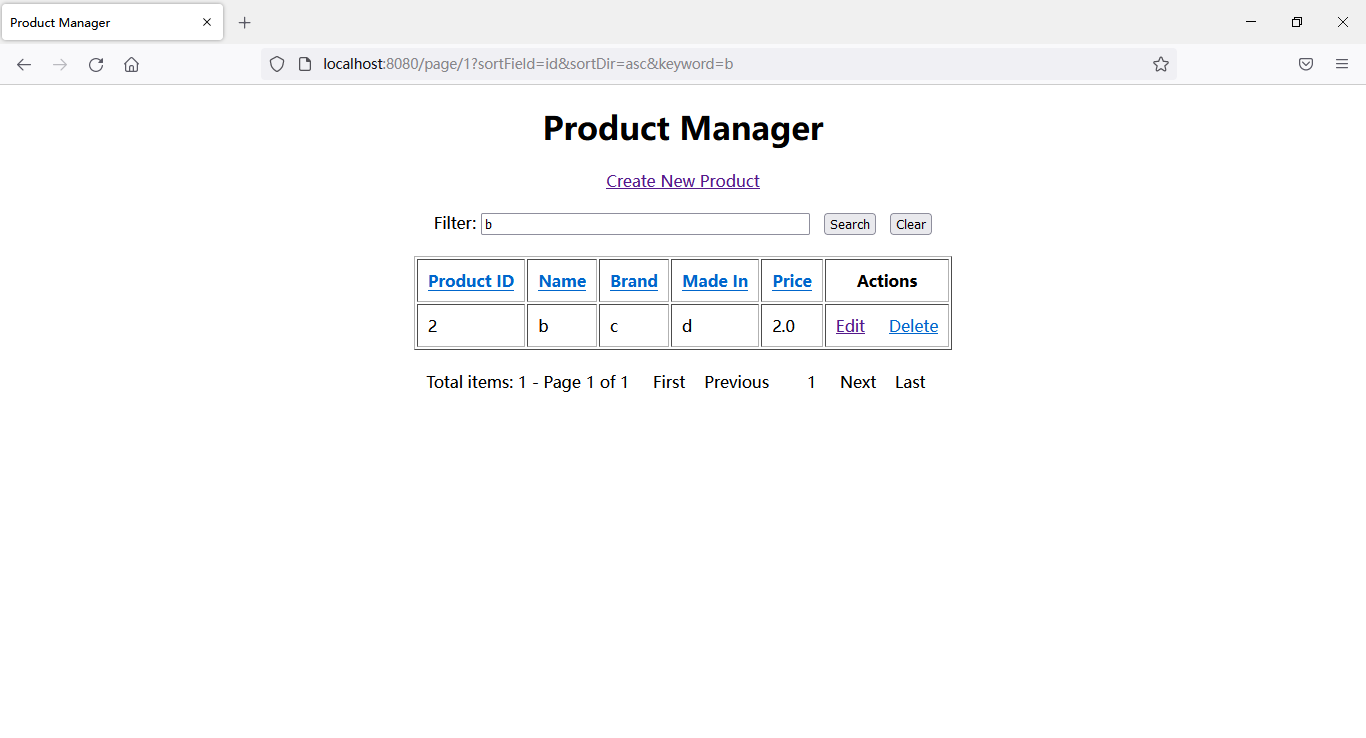This screenshot has height=738, width=1366.
Task: Click the tracking protection shield icon
Action: [x=277, y=64]
